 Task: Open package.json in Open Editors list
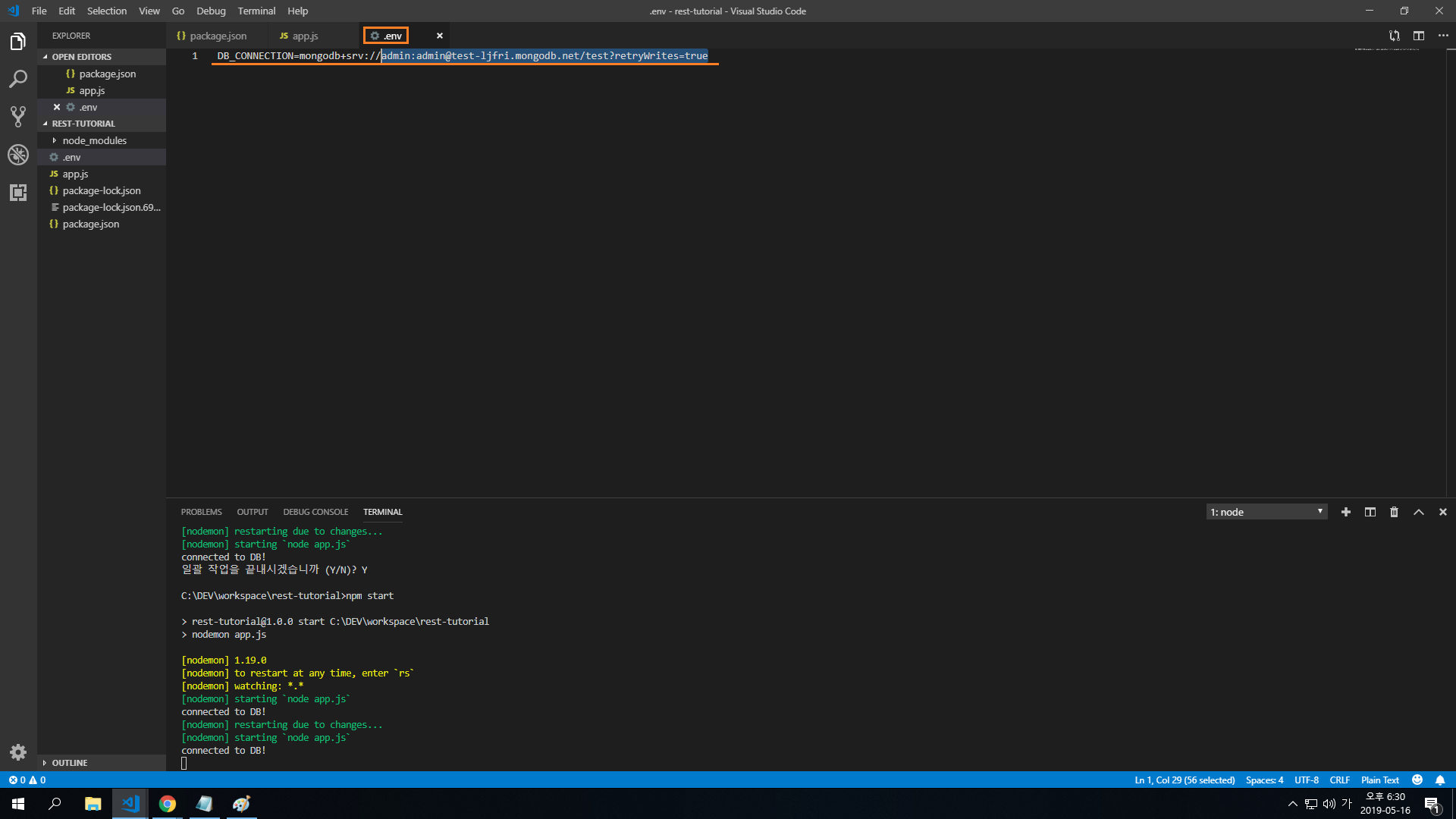tap(102, 74)
